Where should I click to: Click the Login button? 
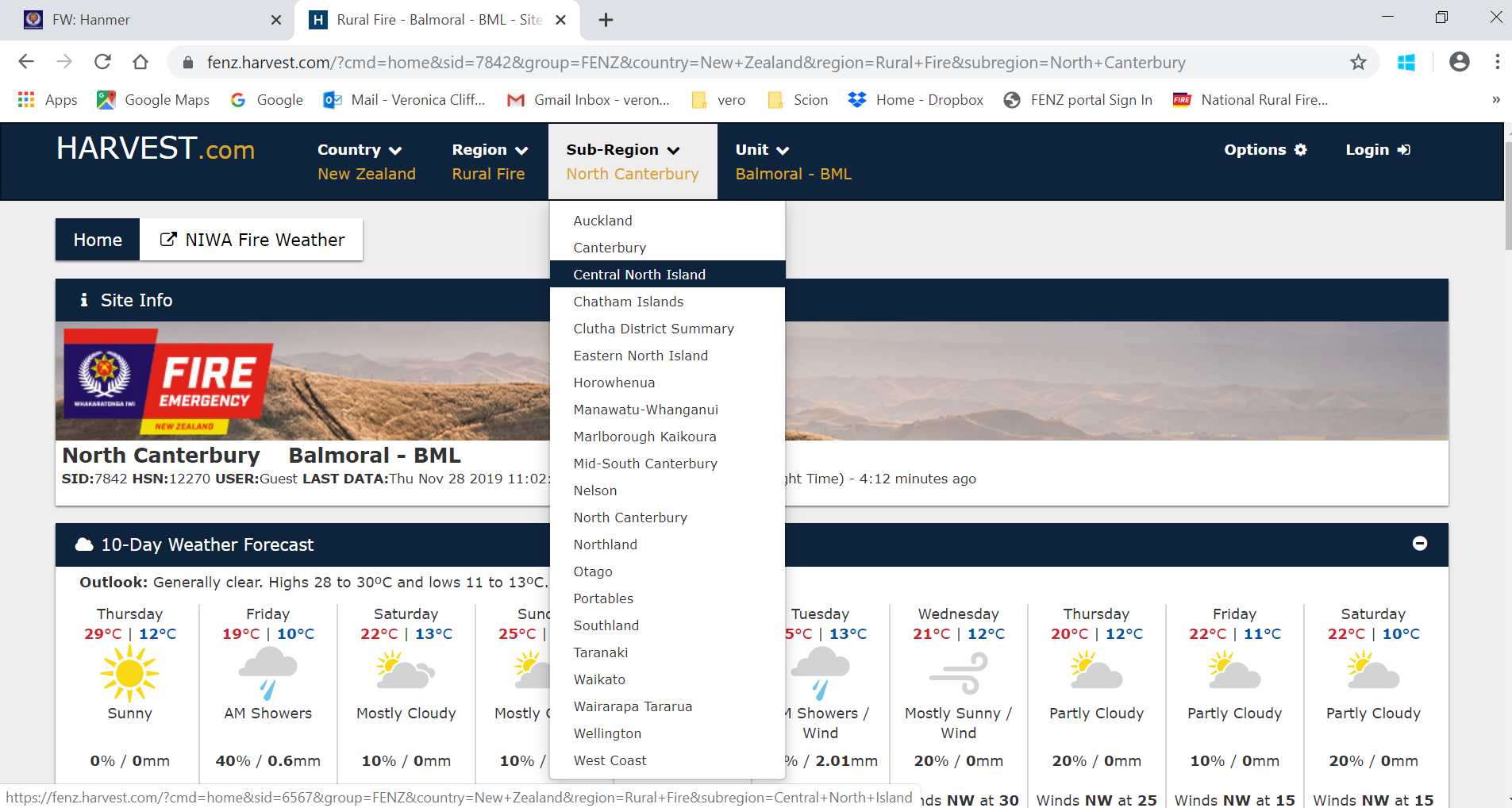coord(1377,150)
